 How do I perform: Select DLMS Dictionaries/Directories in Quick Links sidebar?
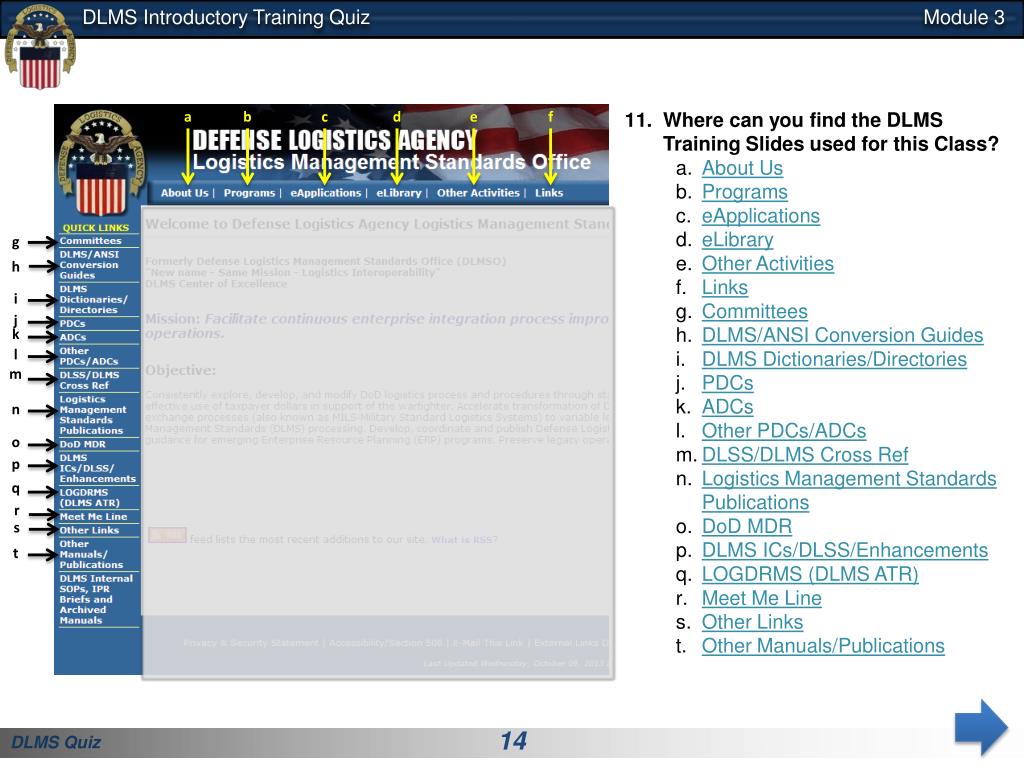(93, 299)
